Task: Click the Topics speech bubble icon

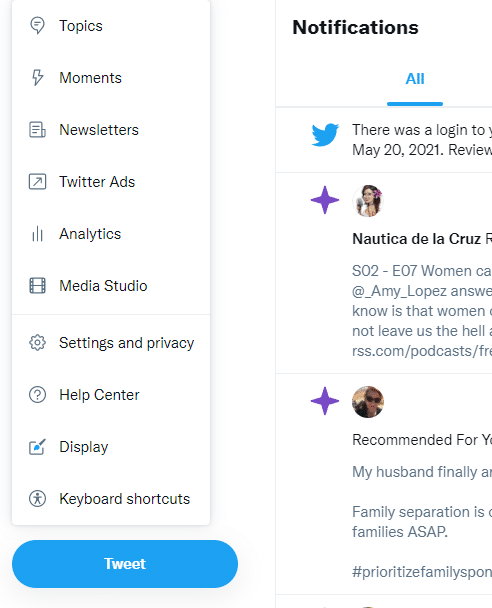Action: point(37,26)
